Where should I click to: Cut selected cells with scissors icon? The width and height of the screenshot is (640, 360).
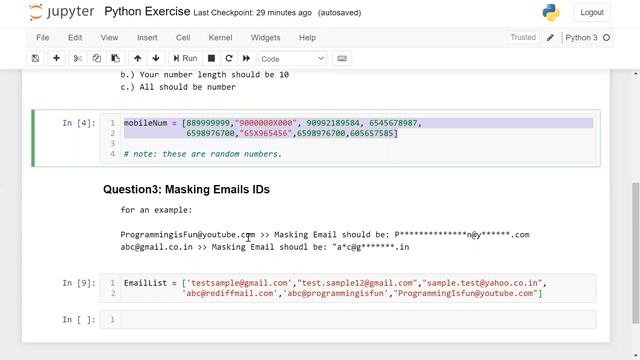tap(78, 58)
